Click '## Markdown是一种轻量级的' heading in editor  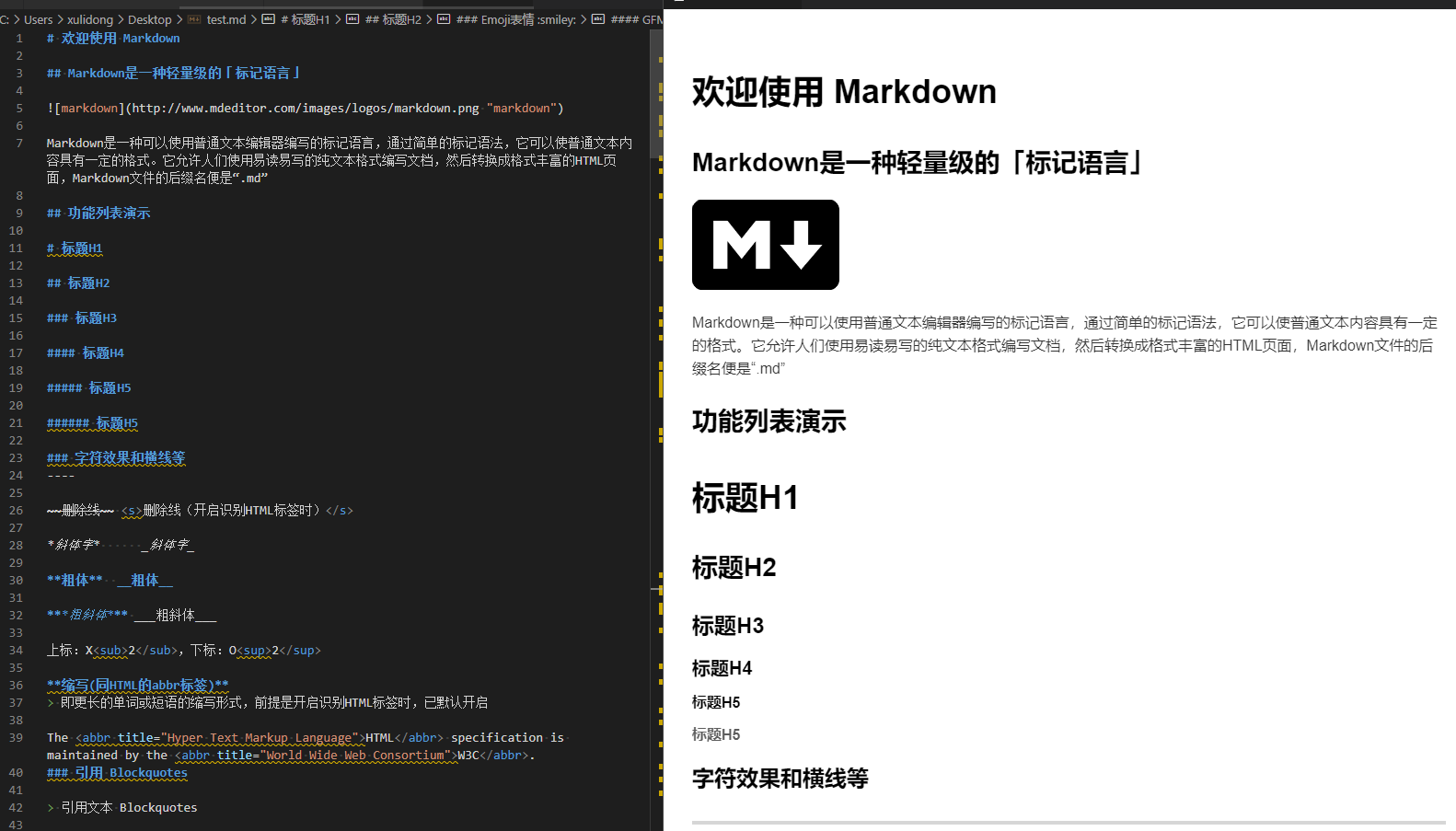[174, 73]
